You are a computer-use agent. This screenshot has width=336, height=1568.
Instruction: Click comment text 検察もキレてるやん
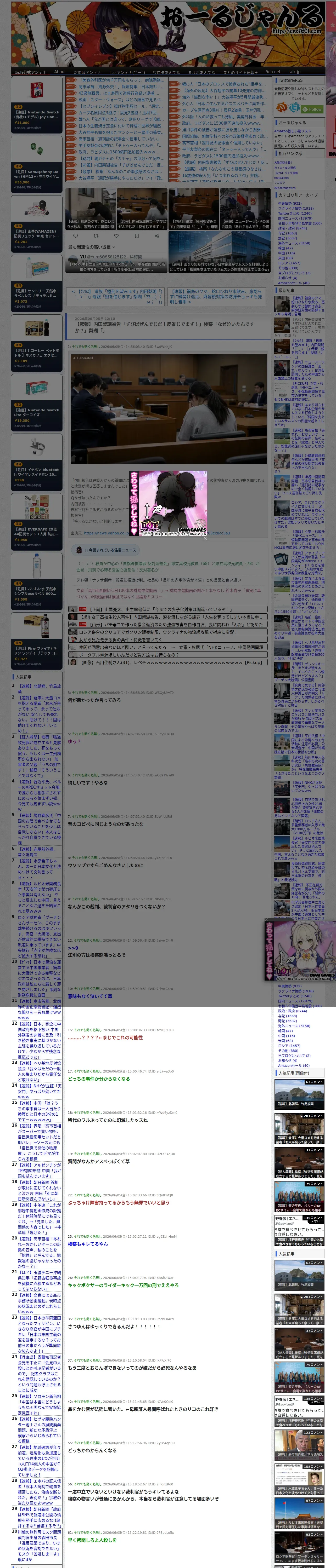pos(88,1244)
